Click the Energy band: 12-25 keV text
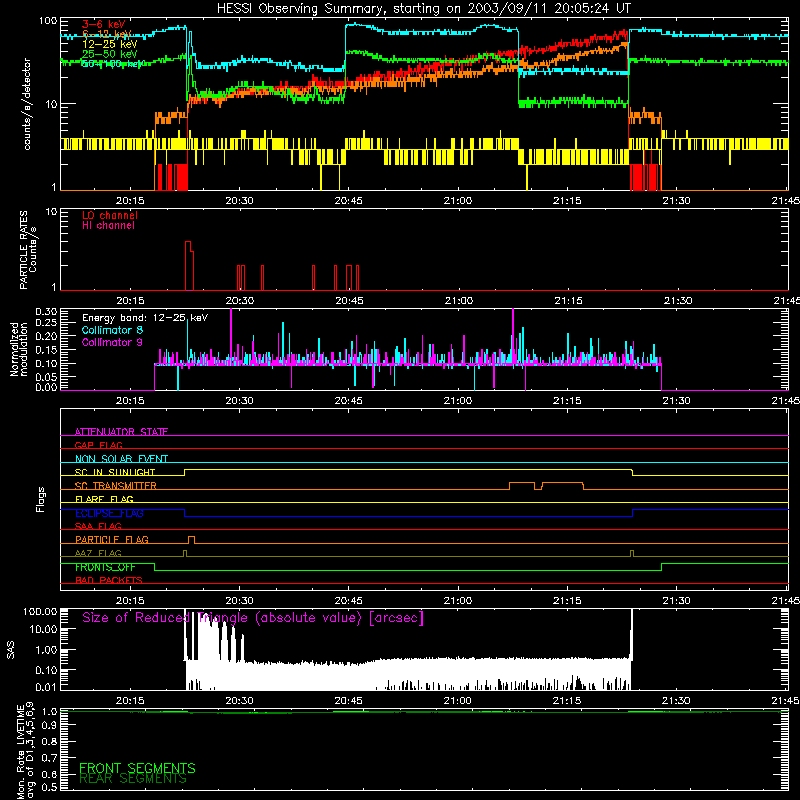Viewport: 800px width, 800px height. [x=145, y=318]
